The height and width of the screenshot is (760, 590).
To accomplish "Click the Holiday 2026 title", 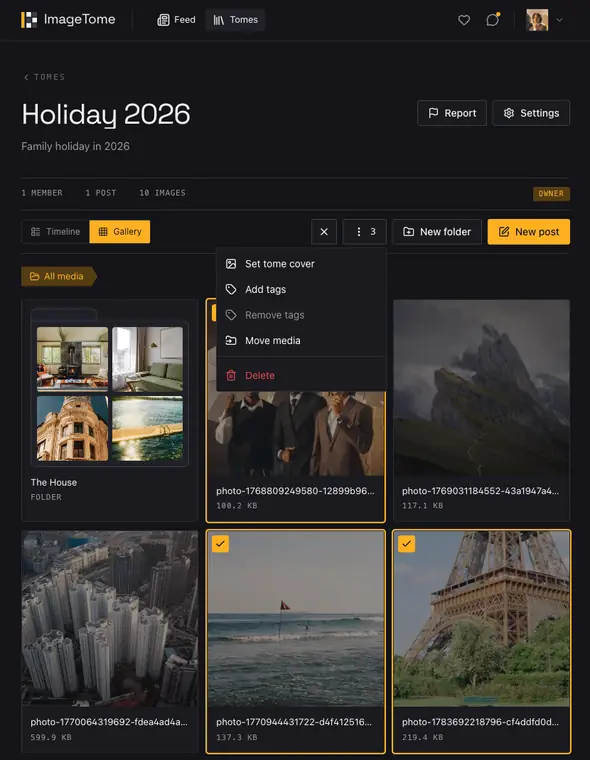I will pyautogui.click(x=106, y=114).
